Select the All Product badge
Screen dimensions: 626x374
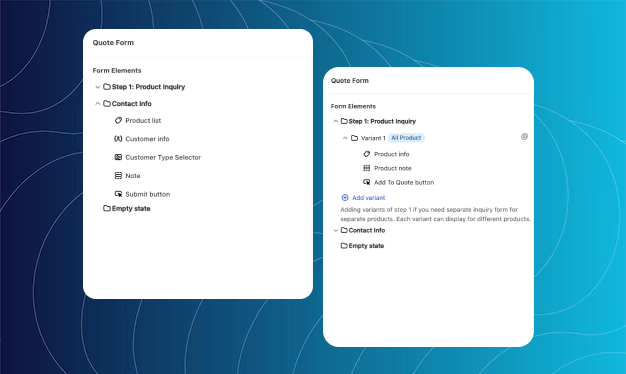click(406, 138)
